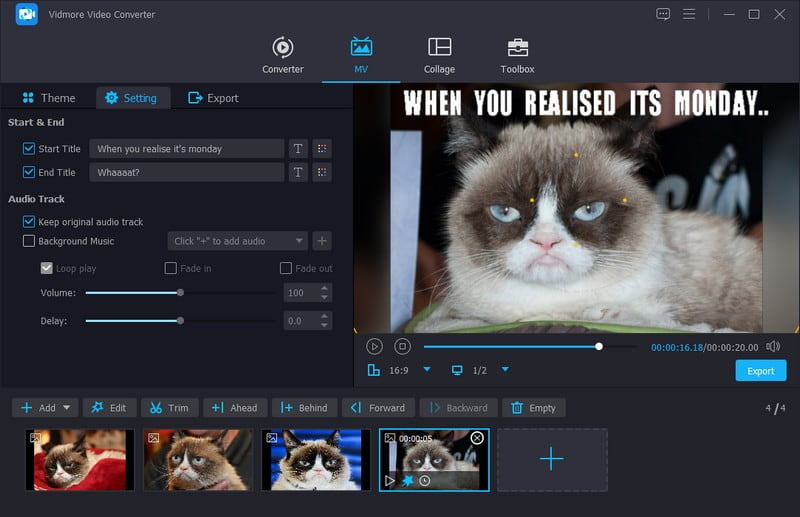The image size is (800, 517).
Task: Open the 1/2 screen display dropdown
Action: [x=505, y=370]
